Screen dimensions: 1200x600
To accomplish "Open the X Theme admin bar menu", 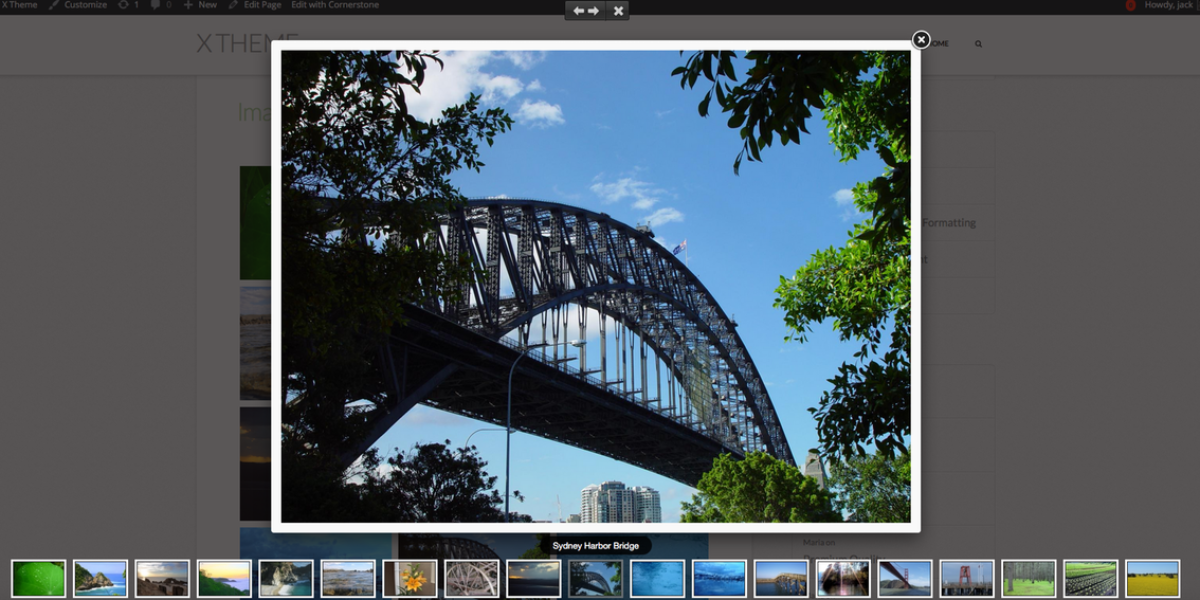I will (19, 5).
